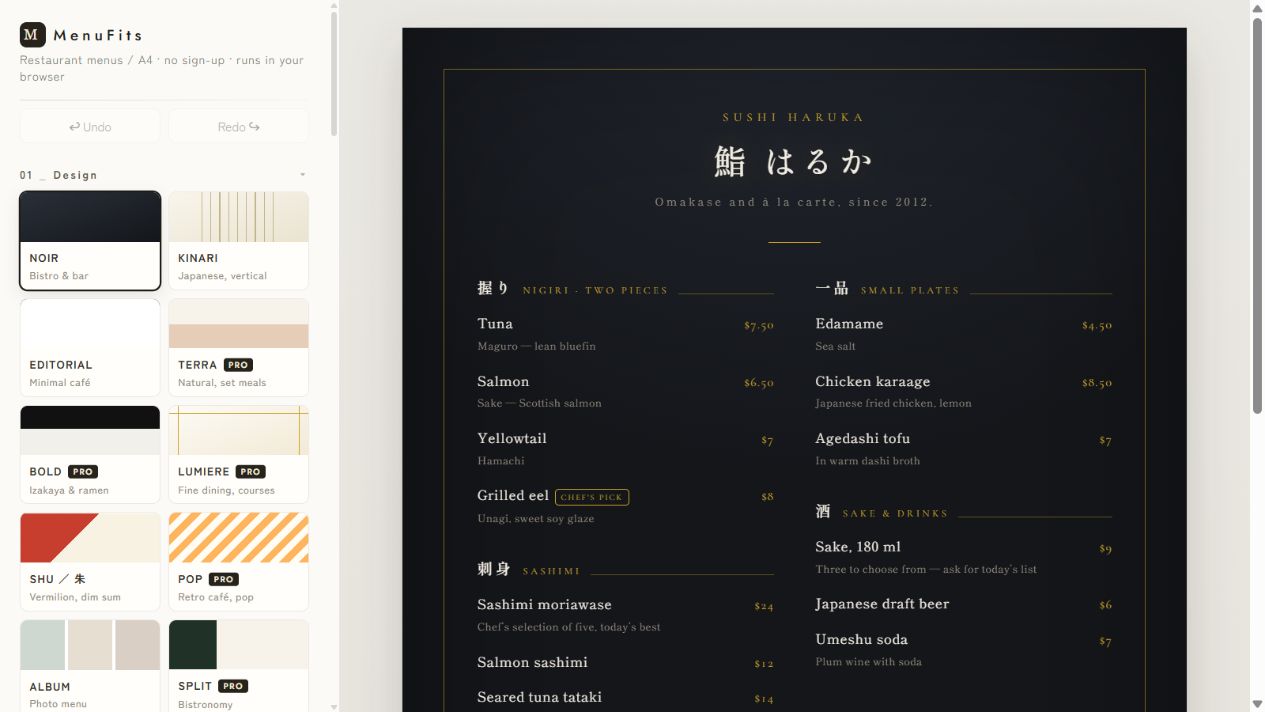Click 'Sake — Scottish salmon' description

(540, 403)
